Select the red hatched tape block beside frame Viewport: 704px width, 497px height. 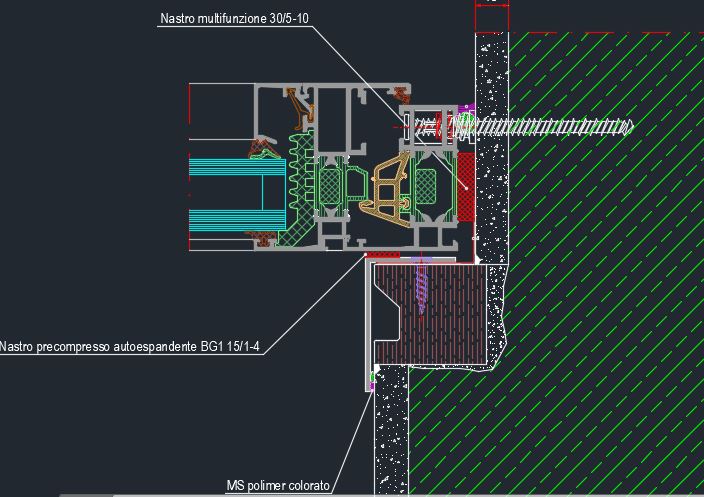pos(465,187)
